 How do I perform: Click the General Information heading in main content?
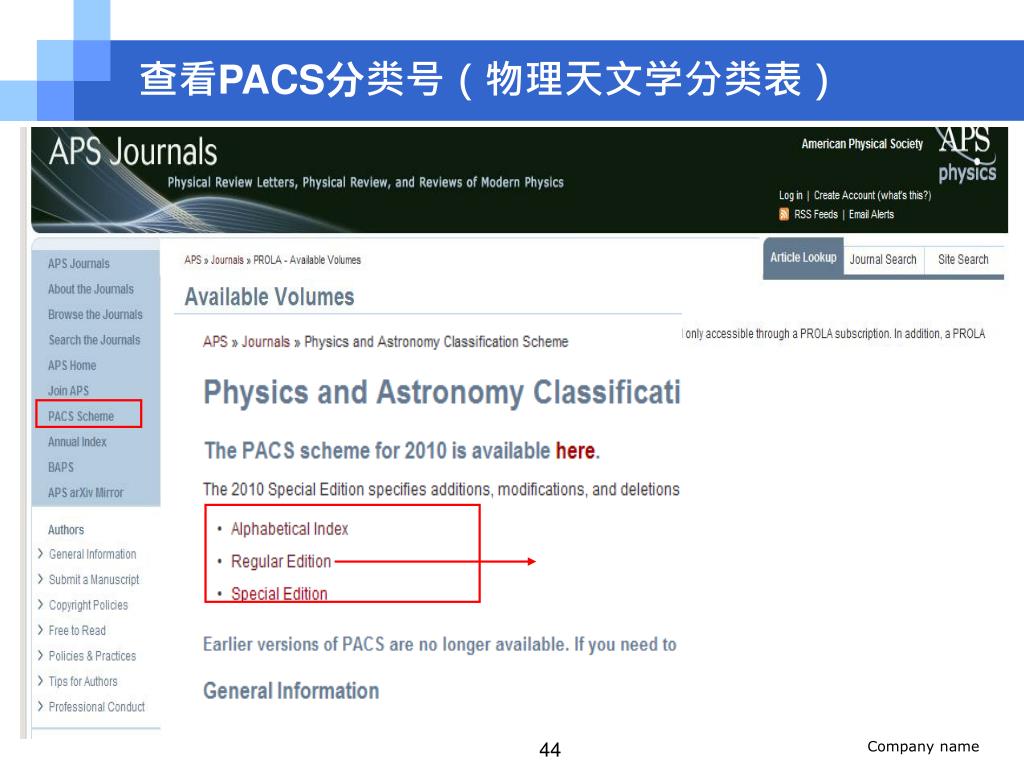click(x=291, y=691)
